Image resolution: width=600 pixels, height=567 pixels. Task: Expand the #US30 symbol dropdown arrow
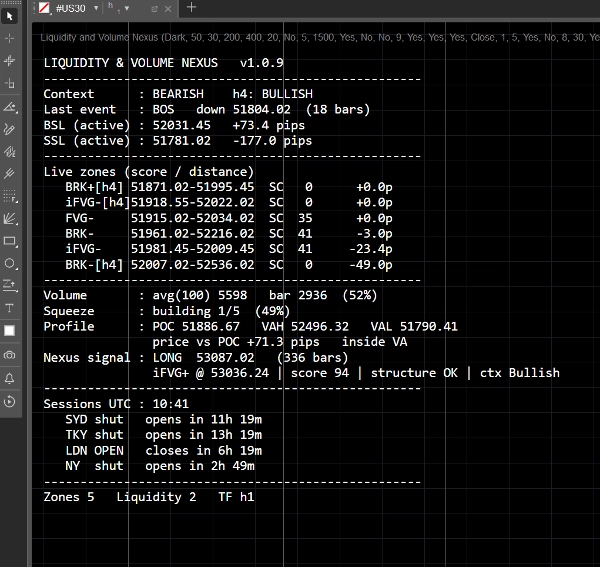(x=96, y=8)
